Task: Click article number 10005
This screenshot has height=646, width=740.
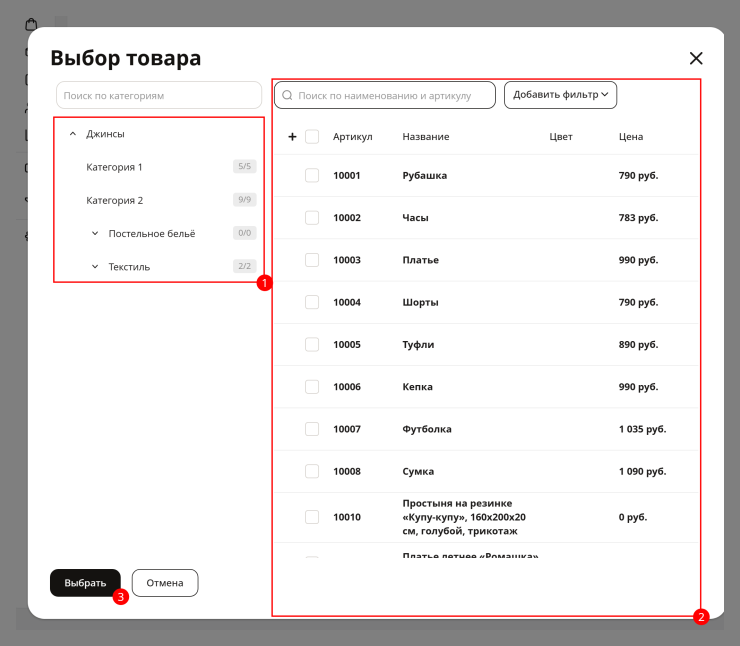Action: coord(347,344)
